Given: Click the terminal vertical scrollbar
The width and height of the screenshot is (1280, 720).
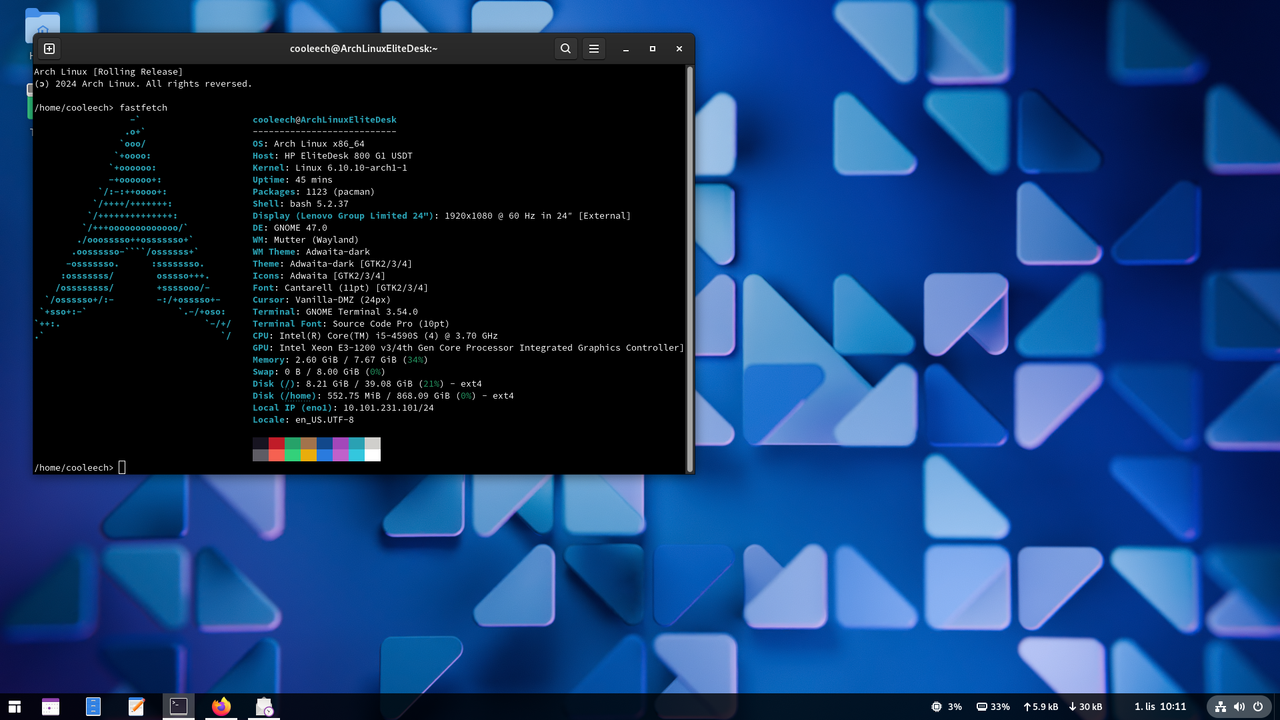Looking at the screenshot, I should (x=689, y=268).
